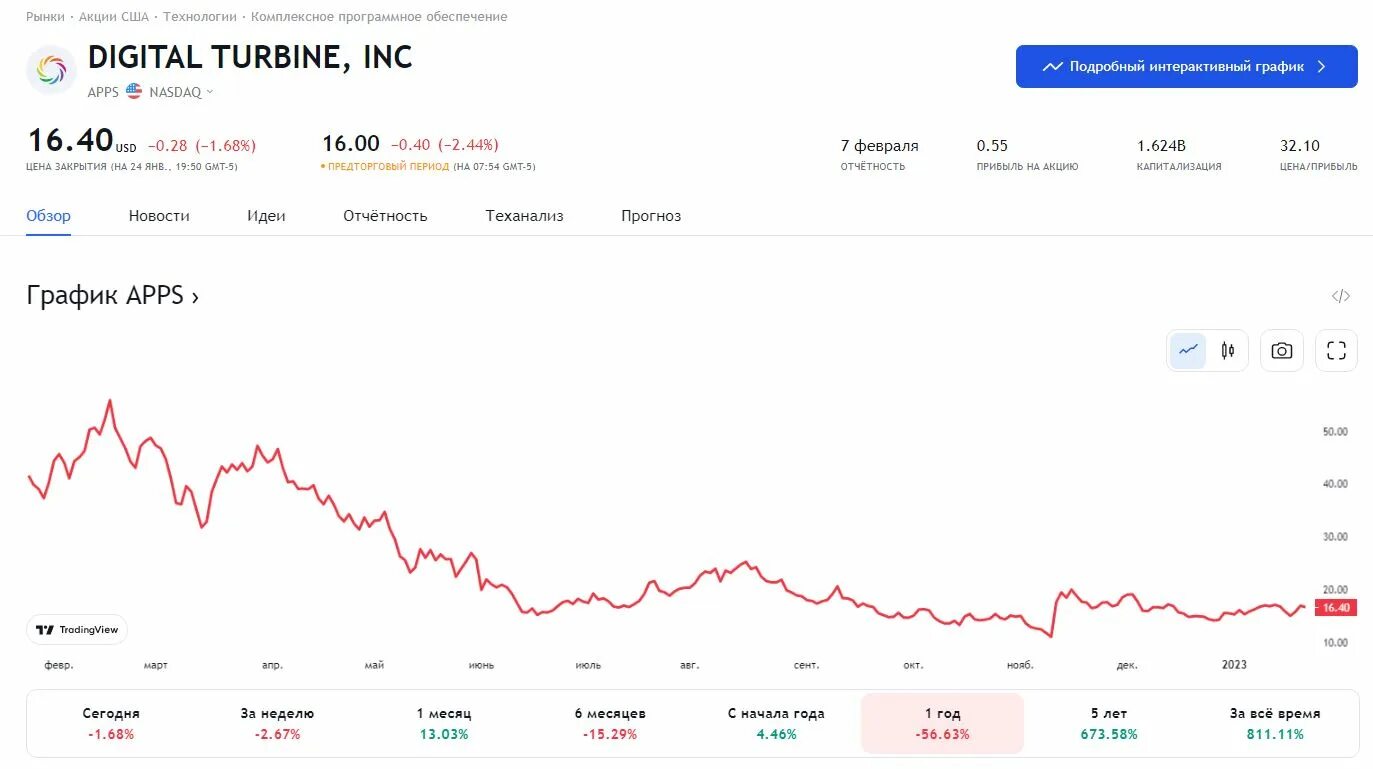Select the За неделю time range
1373x769 pixels.
[x=277, y=723]
